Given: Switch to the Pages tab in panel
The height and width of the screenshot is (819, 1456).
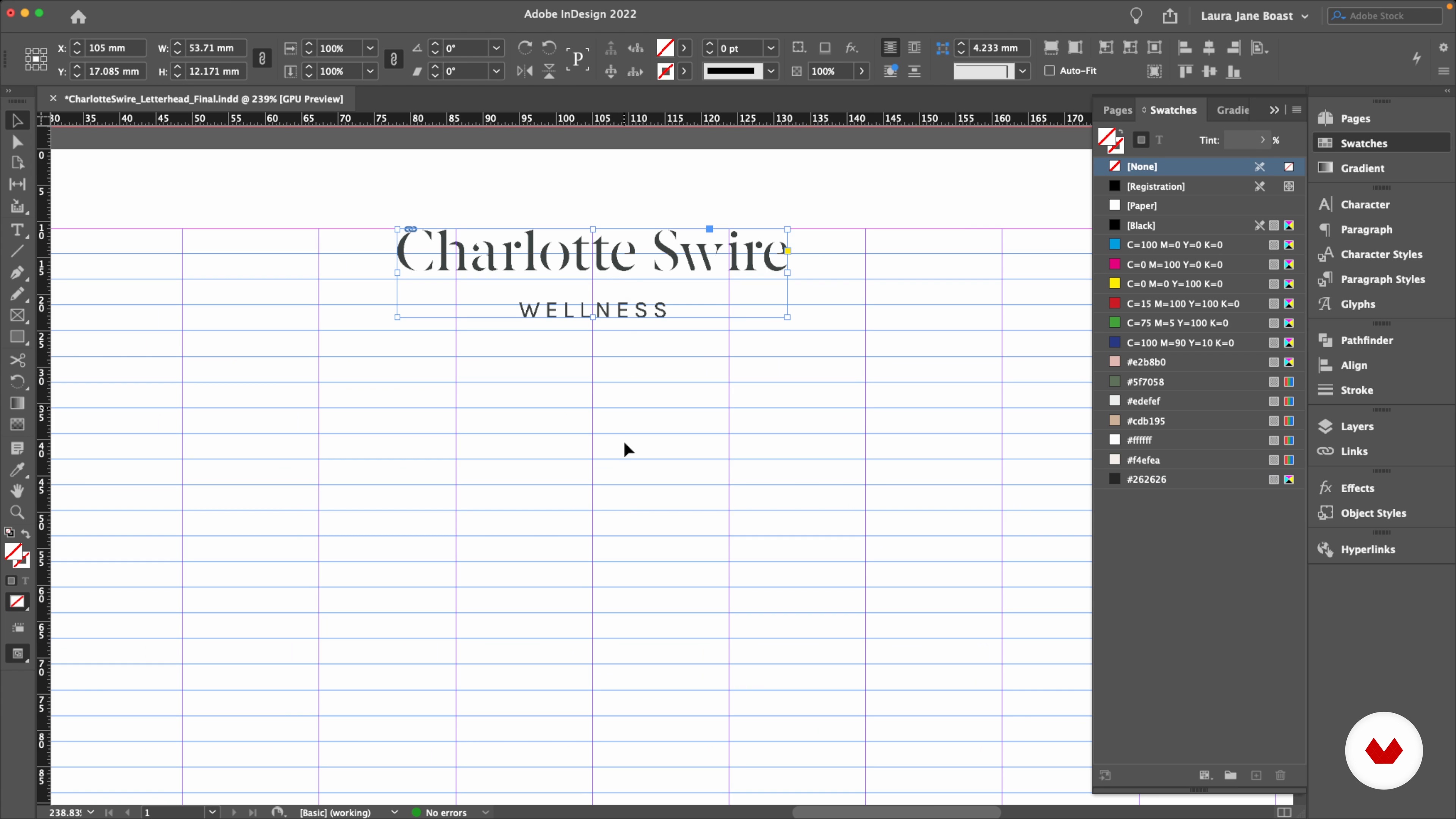Looking at the screenshot, I should 1117,110.
